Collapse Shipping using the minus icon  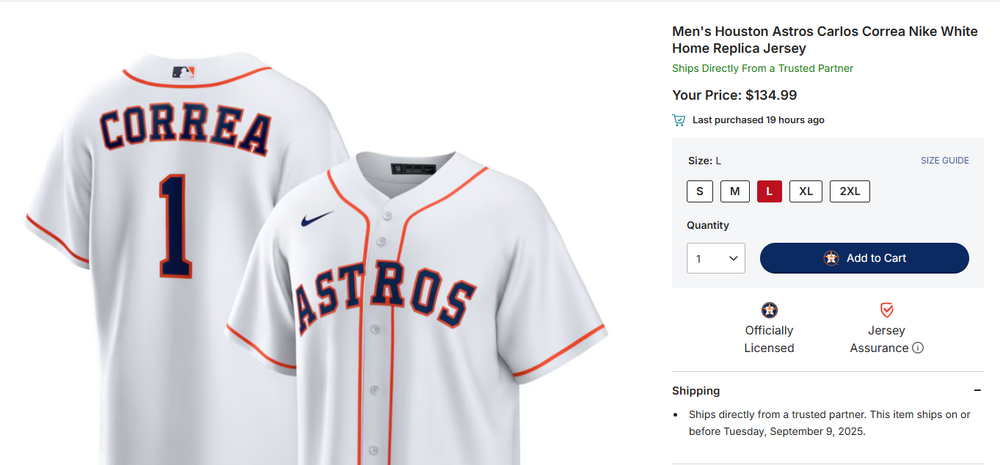(x=977, y=391)
